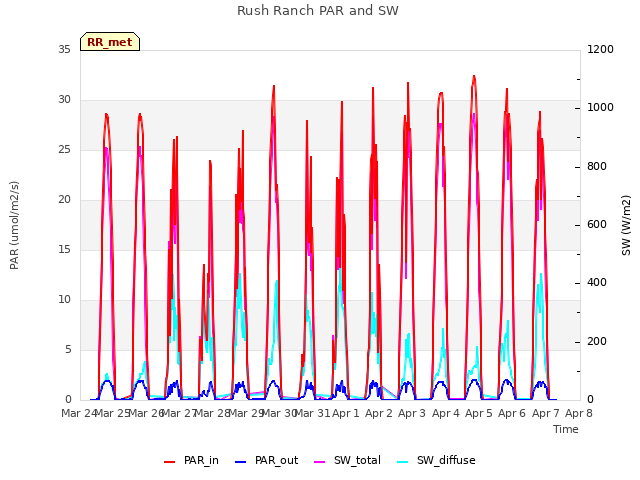Click the blue PAR_out legend swatch
The height and width of the screenshot is (480, 640).
coord(240,462)
